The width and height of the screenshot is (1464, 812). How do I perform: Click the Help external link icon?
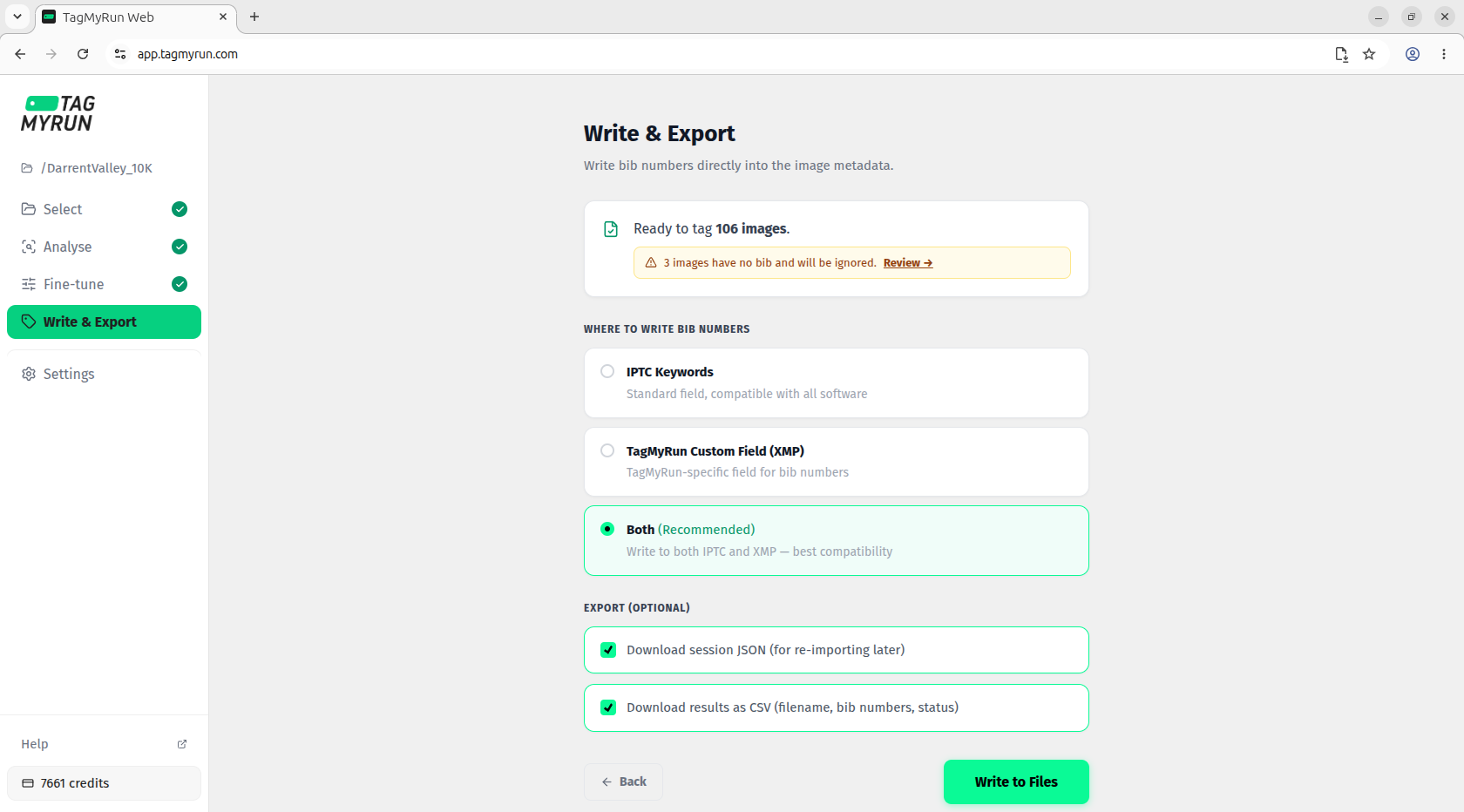pos(182,744)
